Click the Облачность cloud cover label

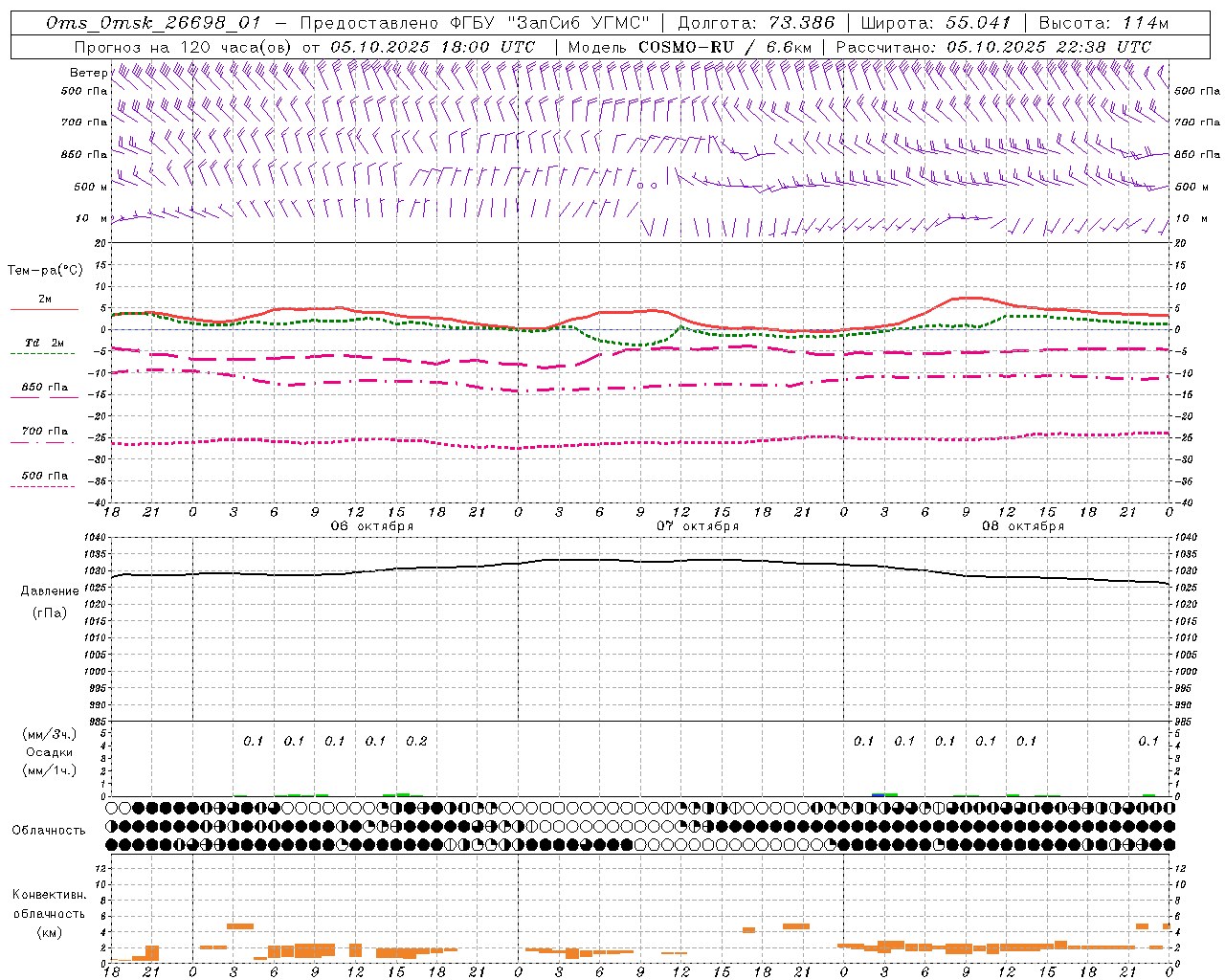[x=49, y=831]
